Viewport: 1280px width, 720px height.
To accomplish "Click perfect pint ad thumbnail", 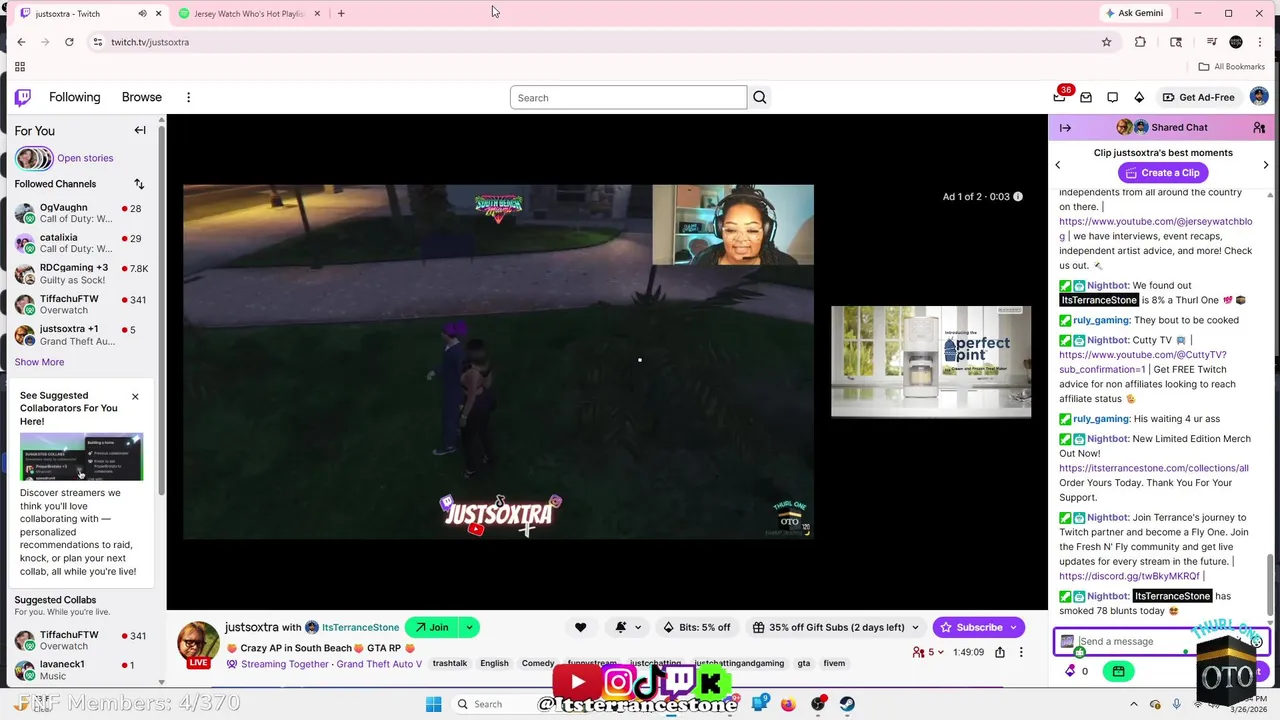I will [931, 361].
